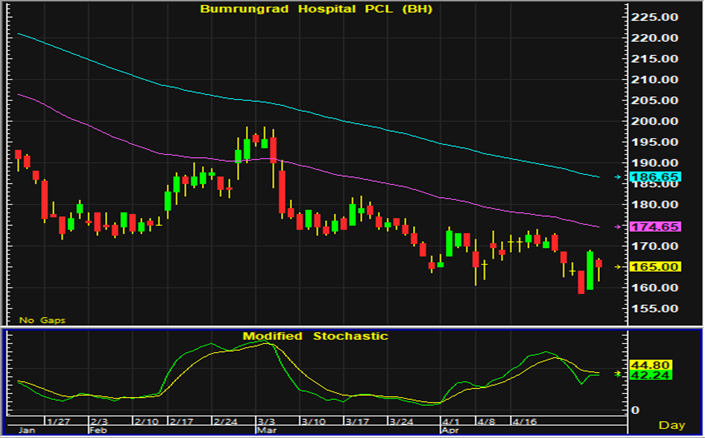
Task: Click the Apr month label
Action: [448, 430]
